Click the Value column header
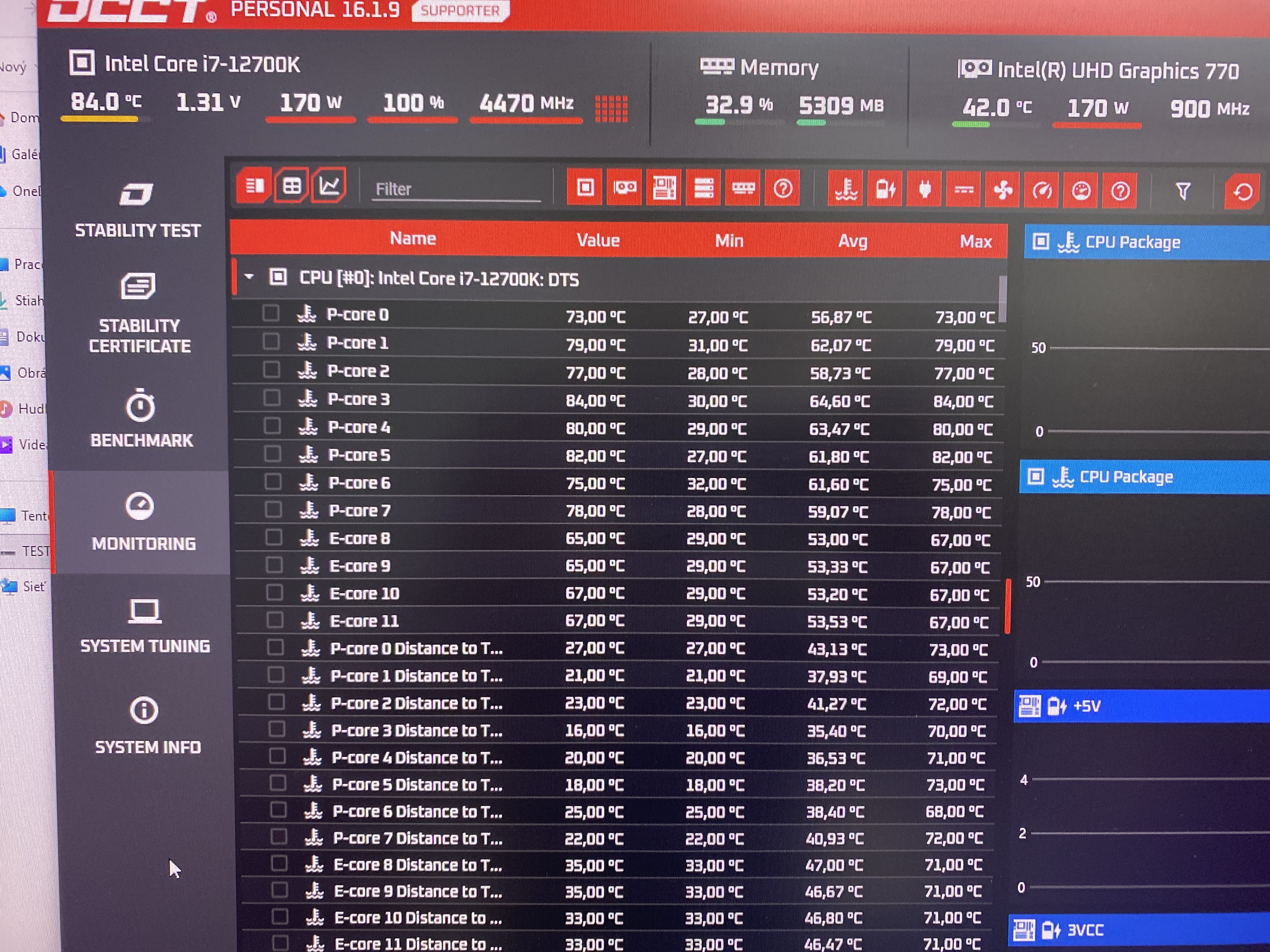This screenshot has width=1270, height=952. tap(598, 240)
